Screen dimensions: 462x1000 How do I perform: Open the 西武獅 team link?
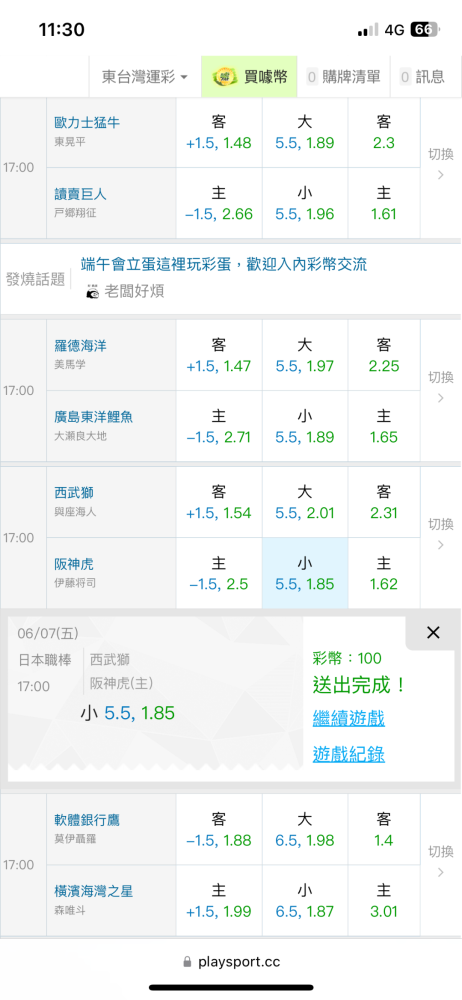[x=74, y=493]
